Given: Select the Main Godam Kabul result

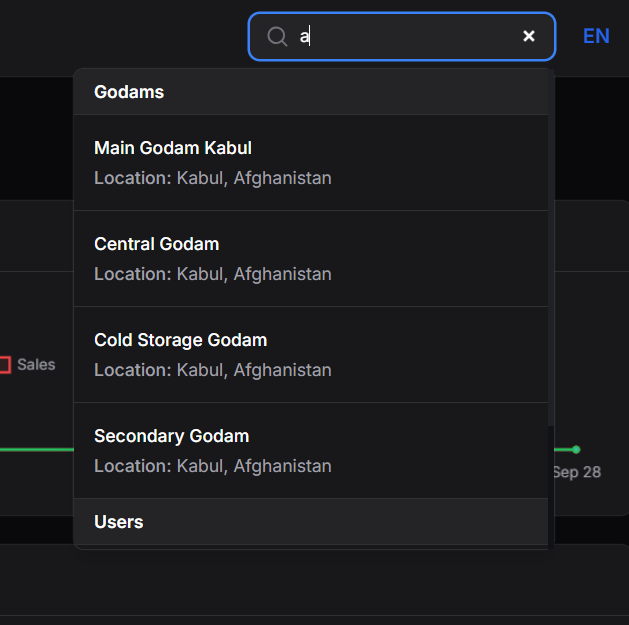Looking at the screenshot, I should tap(173, 148).
